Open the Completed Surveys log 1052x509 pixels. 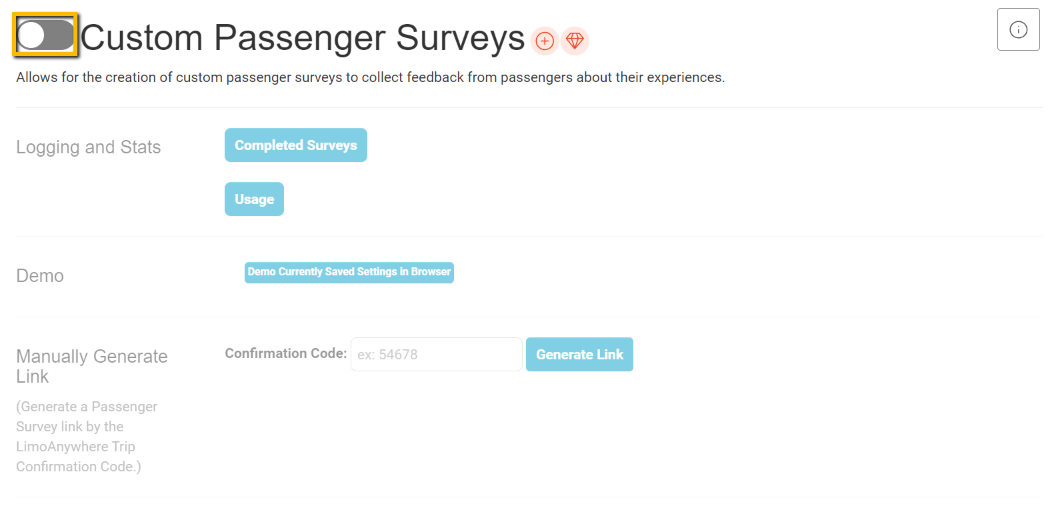point(295,145)
